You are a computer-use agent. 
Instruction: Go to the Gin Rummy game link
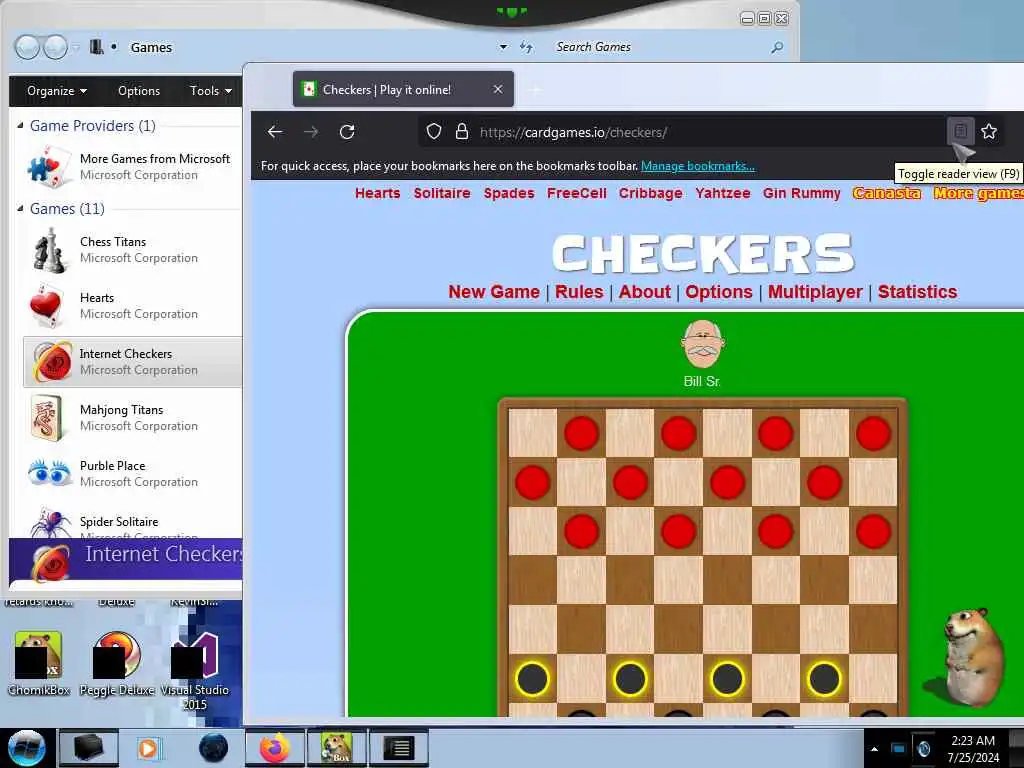pos(801,193)
